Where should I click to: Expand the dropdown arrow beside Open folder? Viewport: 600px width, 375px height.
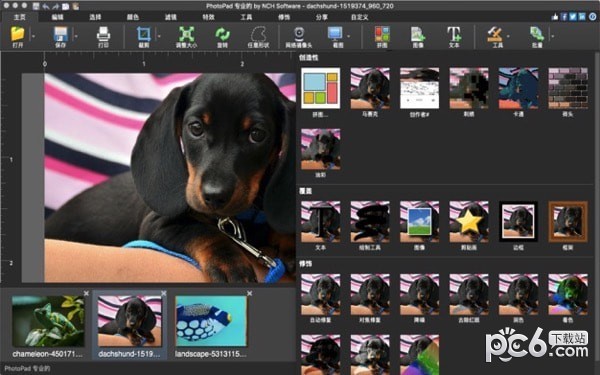(33, 36)
